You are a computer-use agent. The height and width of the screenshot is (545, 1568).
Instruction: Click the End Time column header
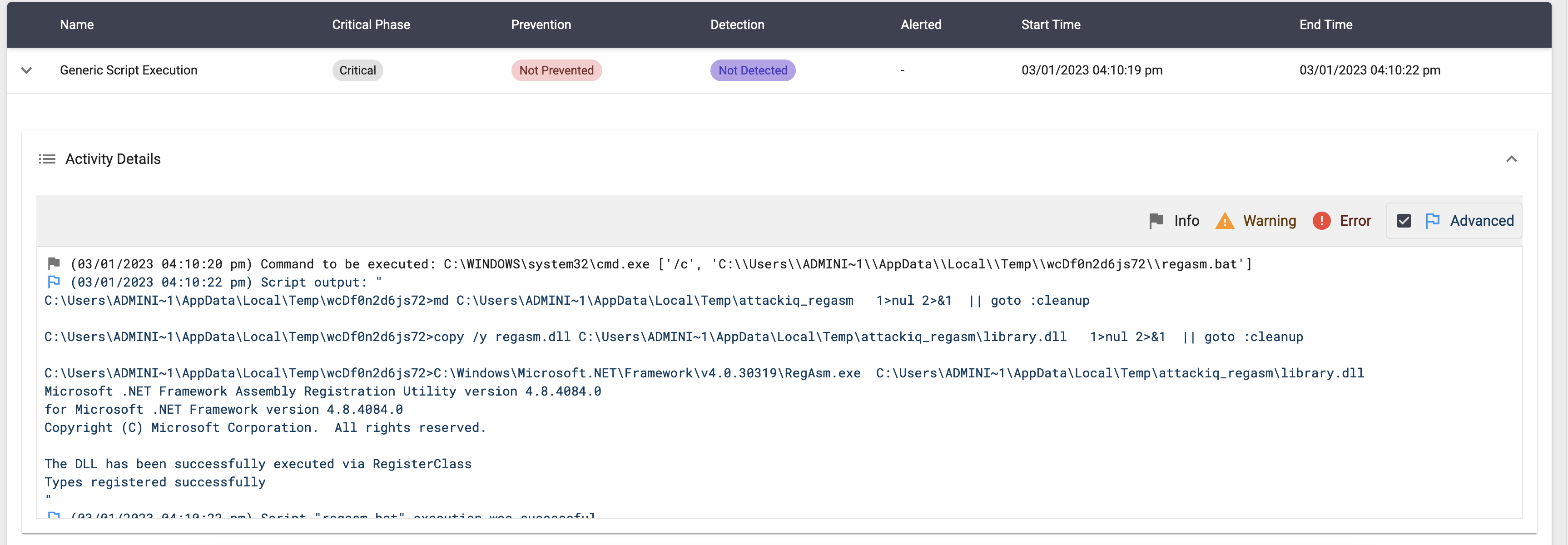[x=1325, y=25]
